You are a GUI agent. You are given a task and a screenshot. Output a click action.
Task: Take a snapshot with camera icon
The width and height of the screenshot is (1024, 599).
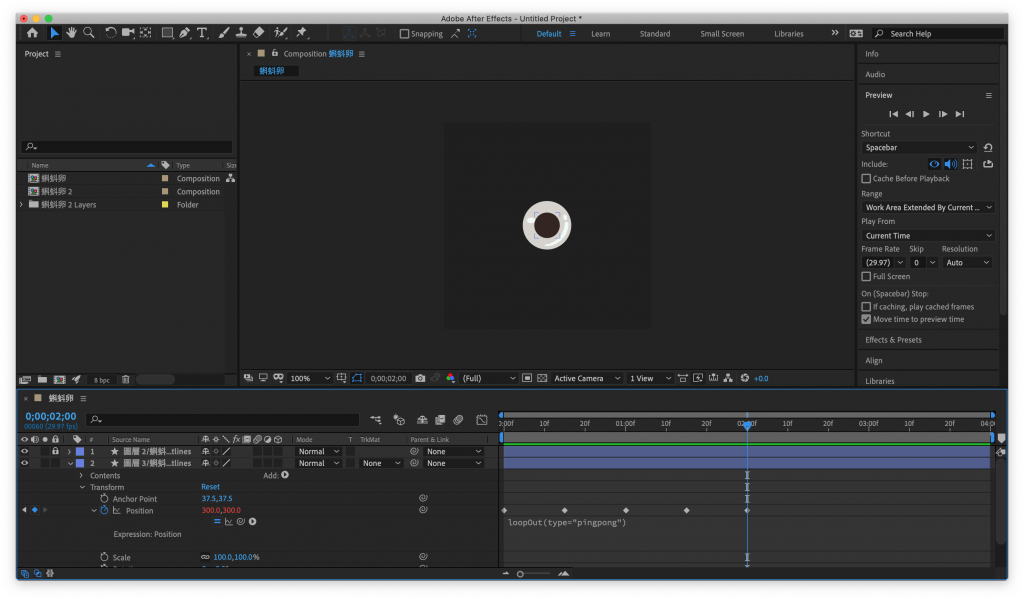420,378
